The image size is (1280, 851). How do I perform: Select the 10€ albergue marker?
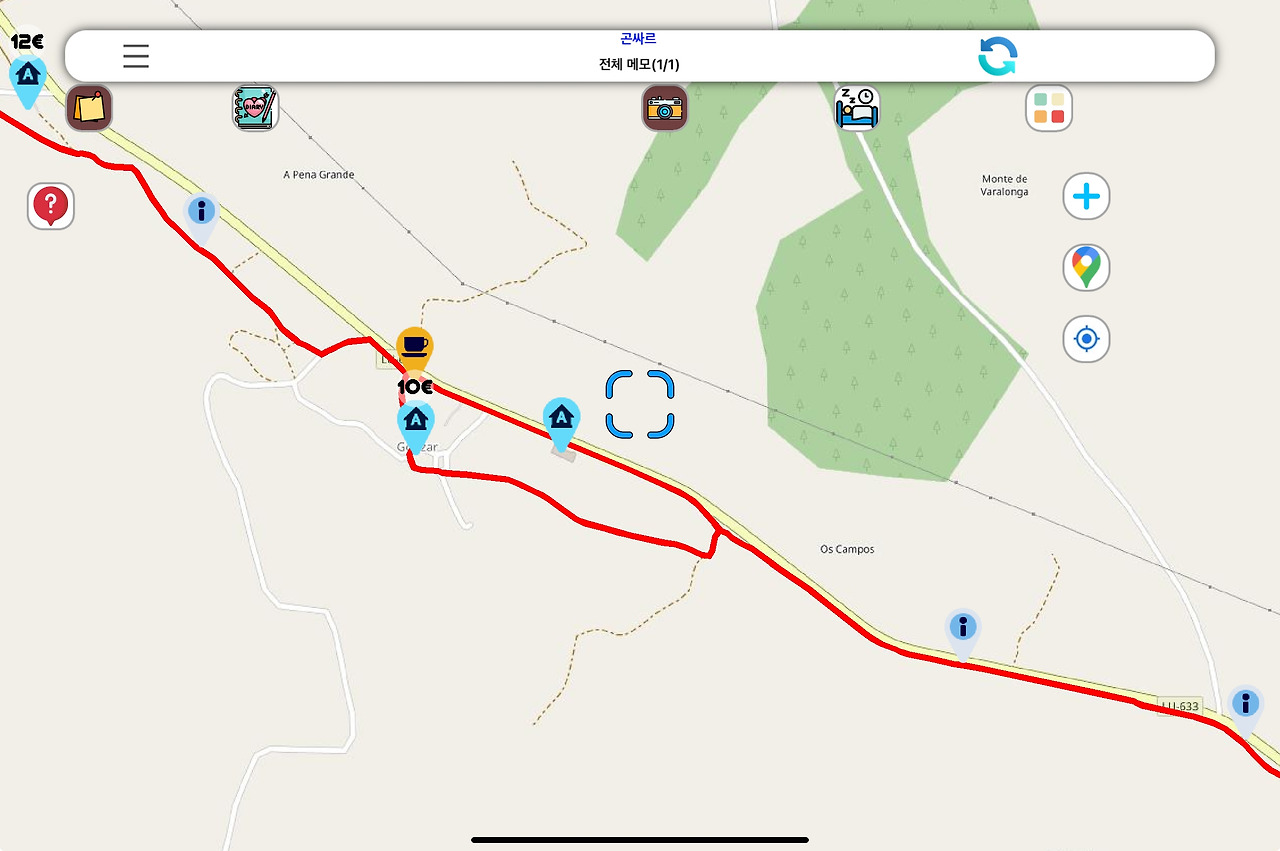[x=415, y=422]
